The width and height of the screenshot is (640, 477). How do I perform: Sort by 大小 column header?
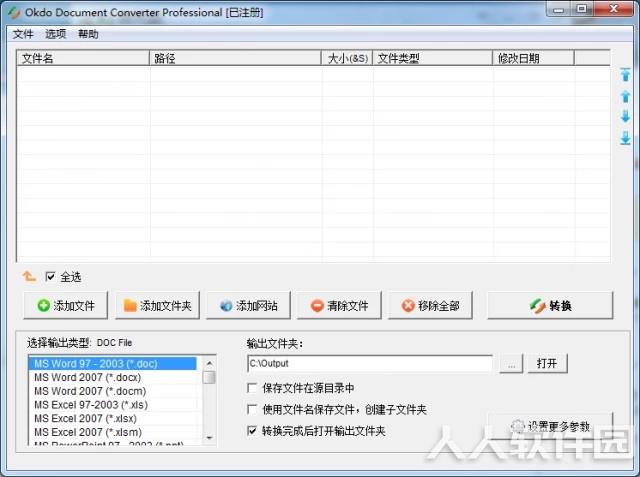(347, 58)
